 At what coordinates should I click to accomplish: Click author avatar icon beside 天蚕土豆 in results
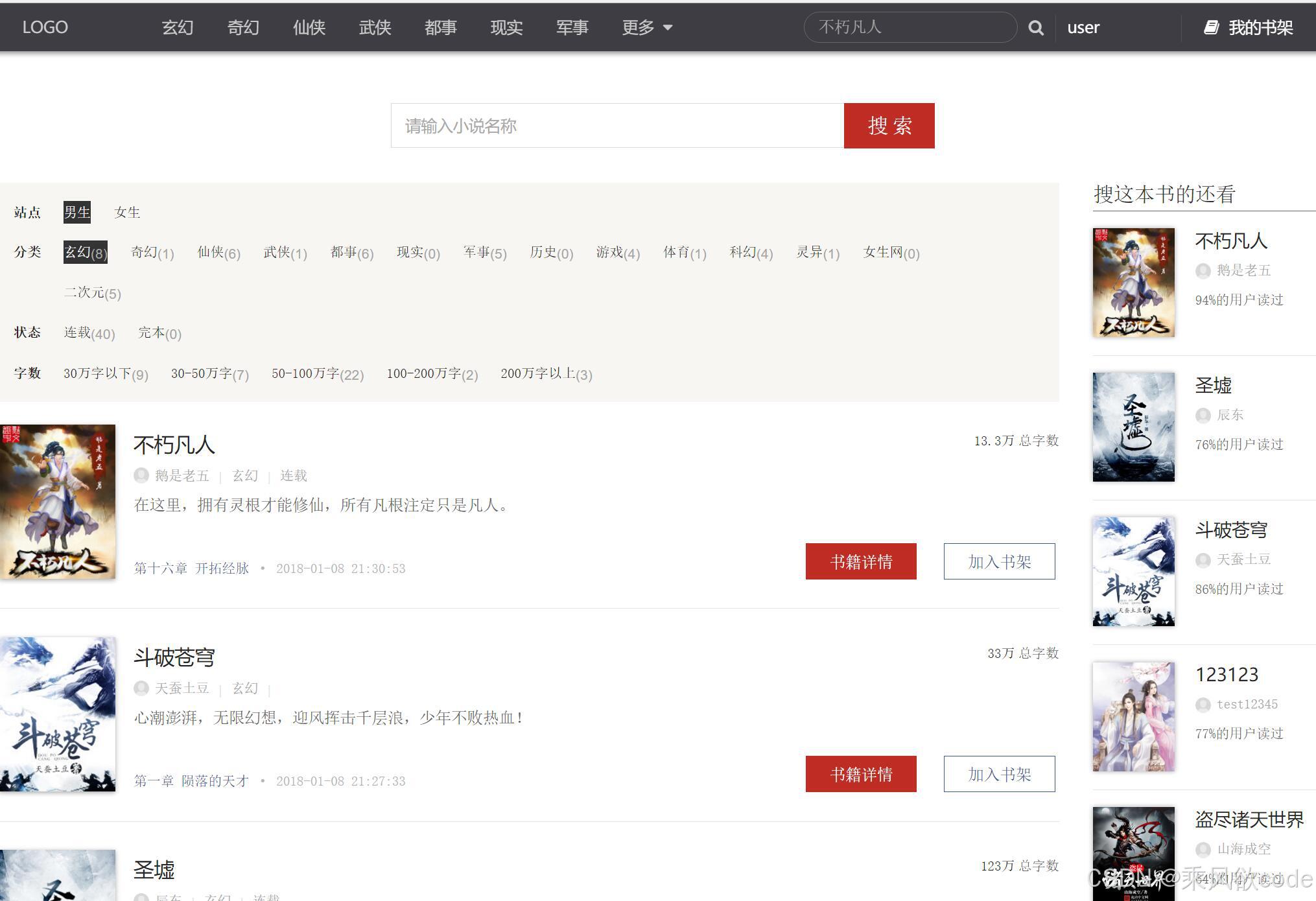pyautogui.click(x=141, y=688)
